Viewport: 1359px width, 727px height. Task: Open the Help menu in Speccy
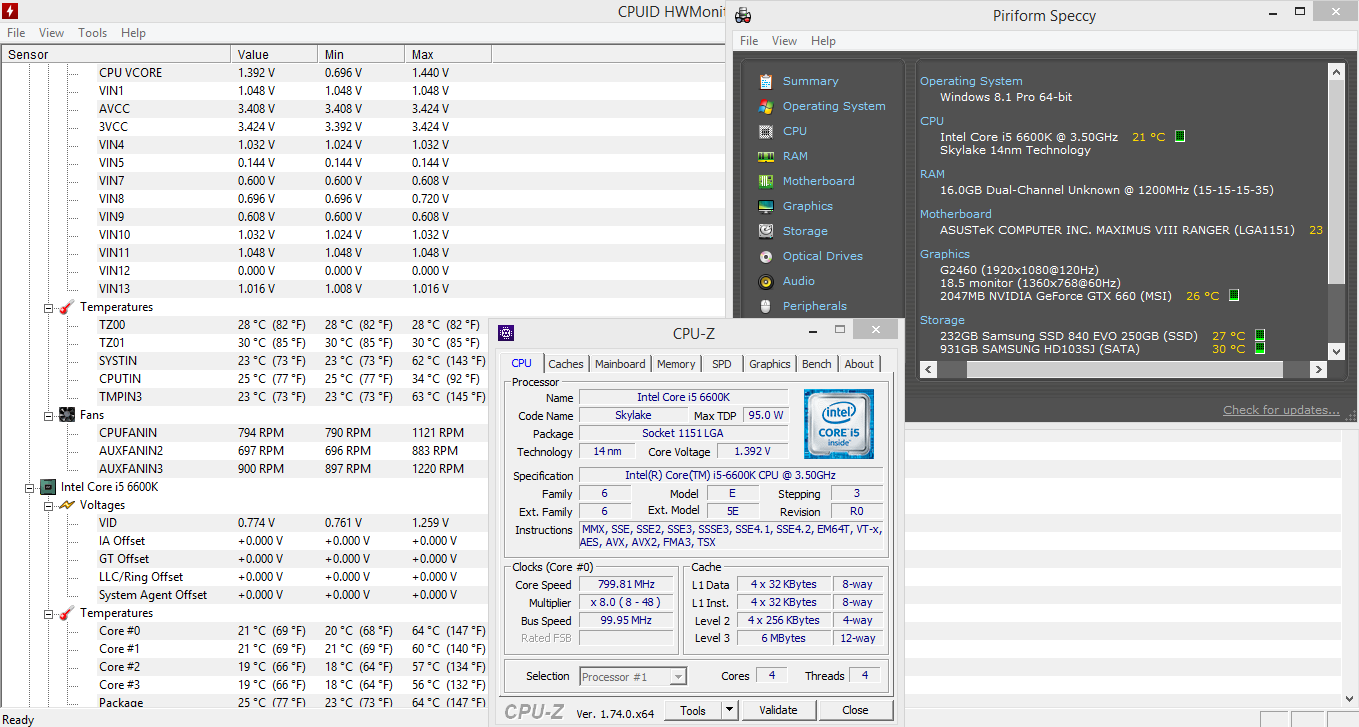click(823, 41)
